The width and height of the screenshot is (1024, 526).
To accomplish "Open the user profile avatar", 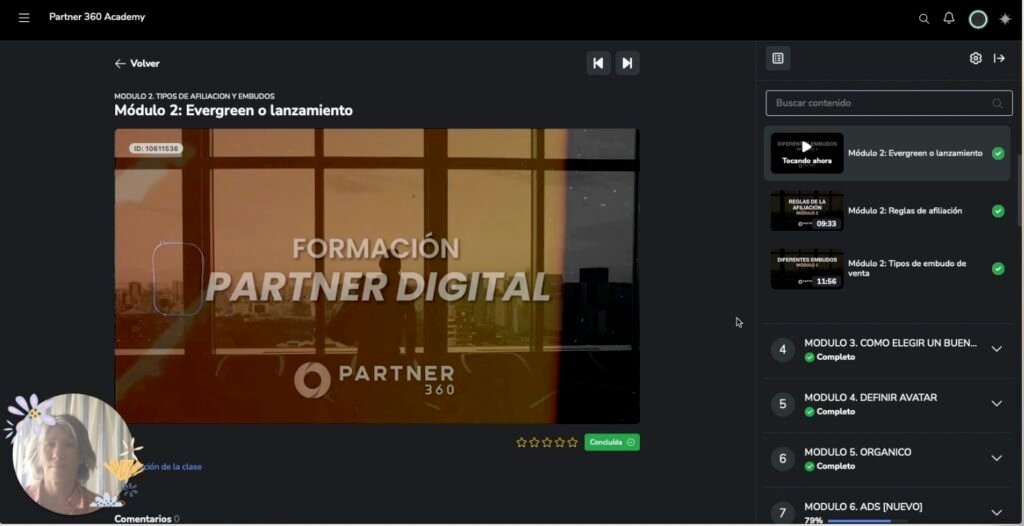I will click(x=978, y=19).
